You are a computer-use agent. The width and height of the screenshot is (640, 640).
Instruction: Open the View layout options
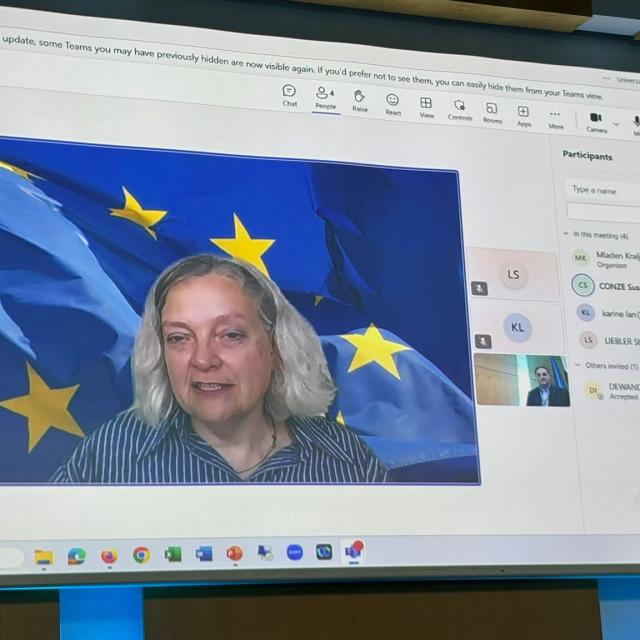426,108
